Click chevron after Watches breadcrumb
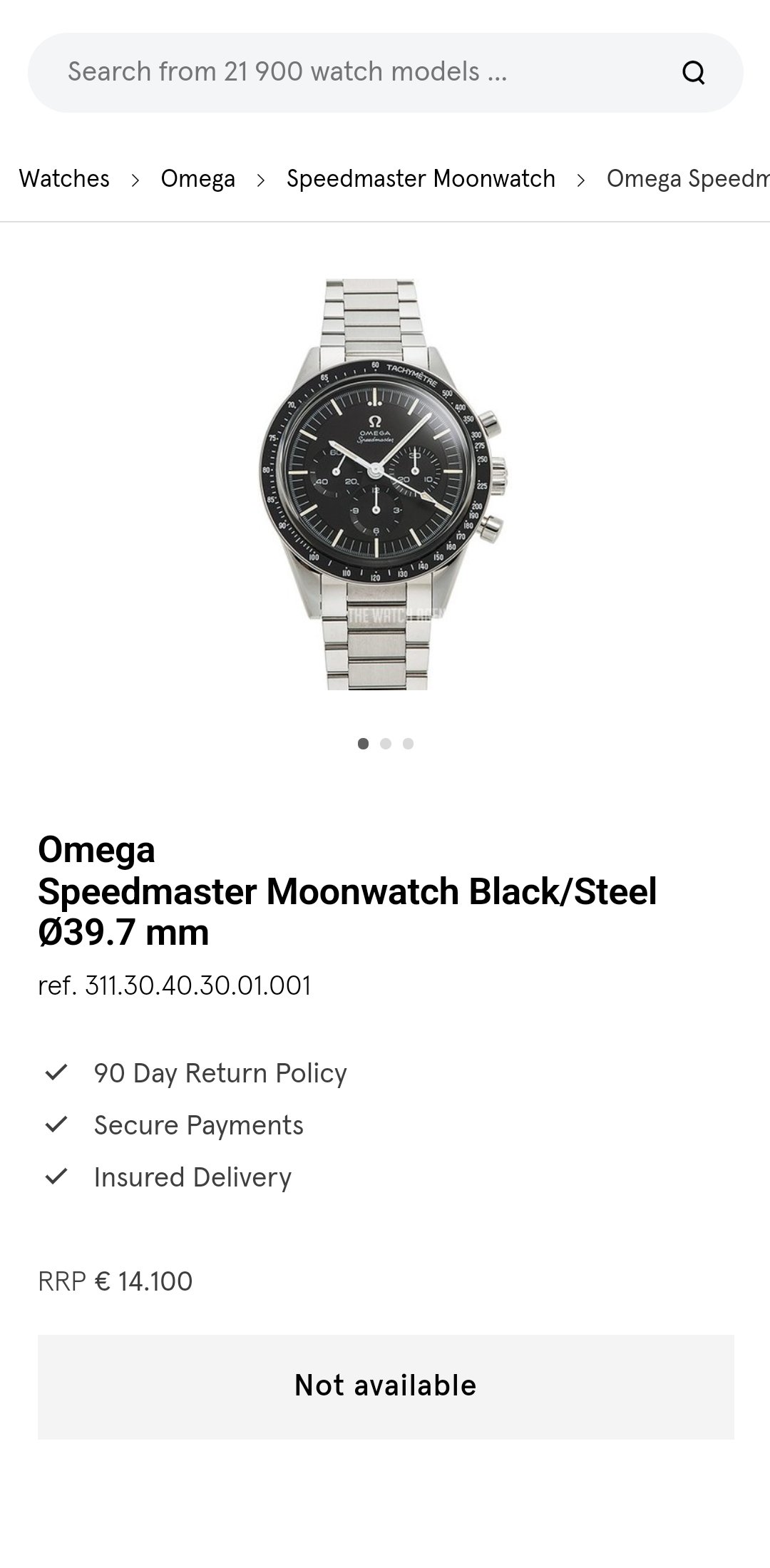The width and height of the screenshot is (770, 1568). pyautogui.click(x=135, y=180)
